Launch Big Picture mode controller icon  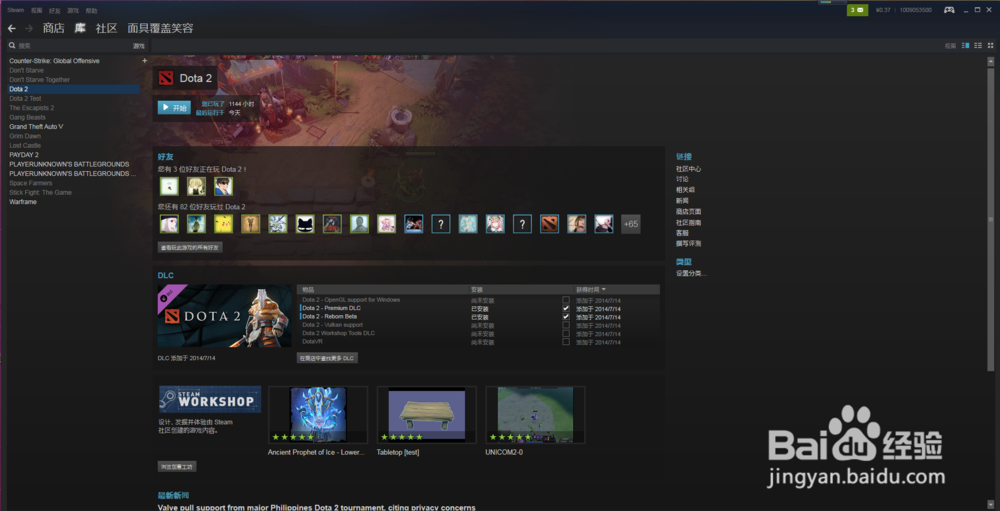pyautogui.click(x=949, y=10)
